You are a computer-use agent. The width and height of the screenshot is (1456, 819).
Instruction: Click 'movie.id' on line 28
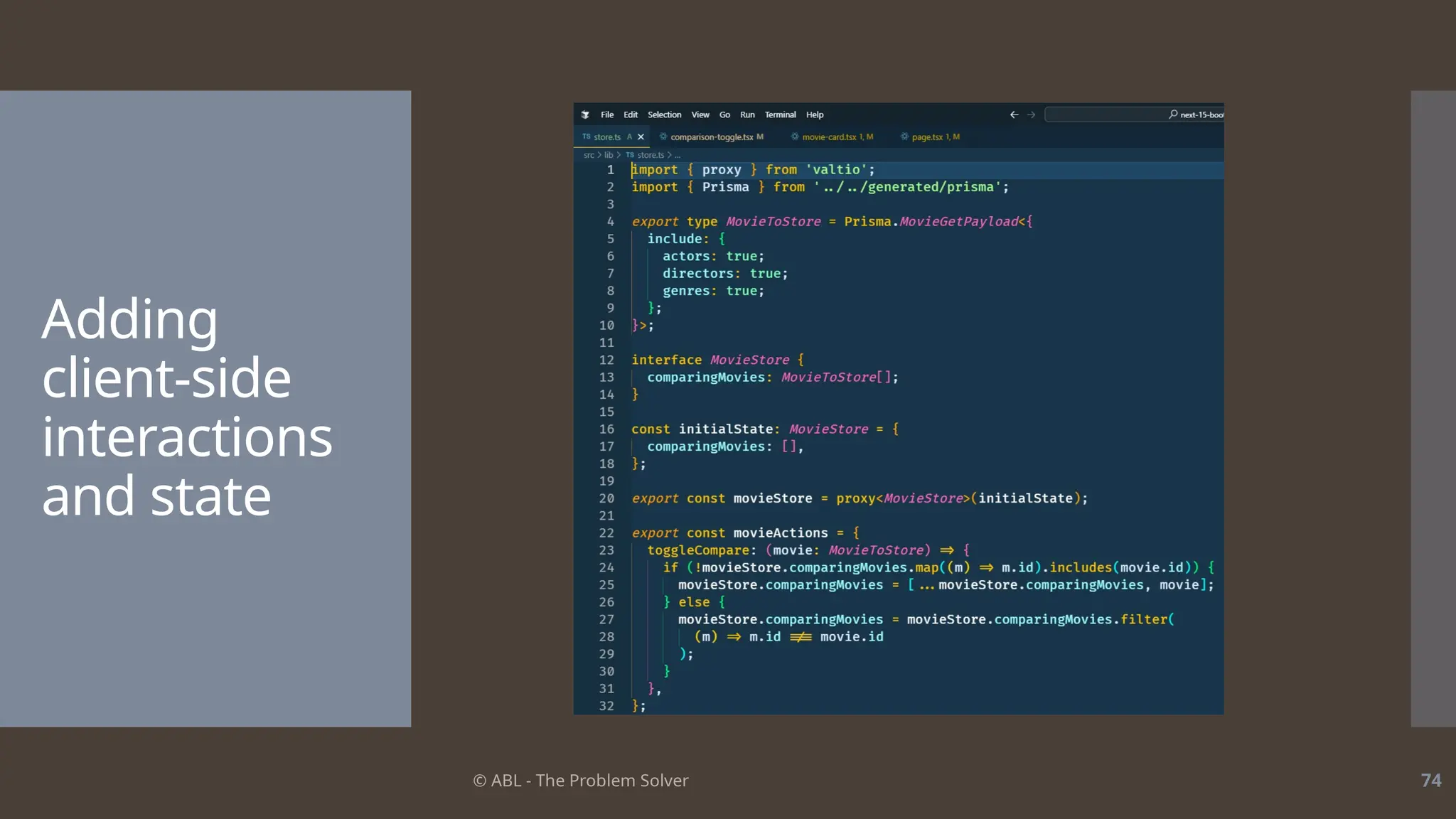click(852, 637)
